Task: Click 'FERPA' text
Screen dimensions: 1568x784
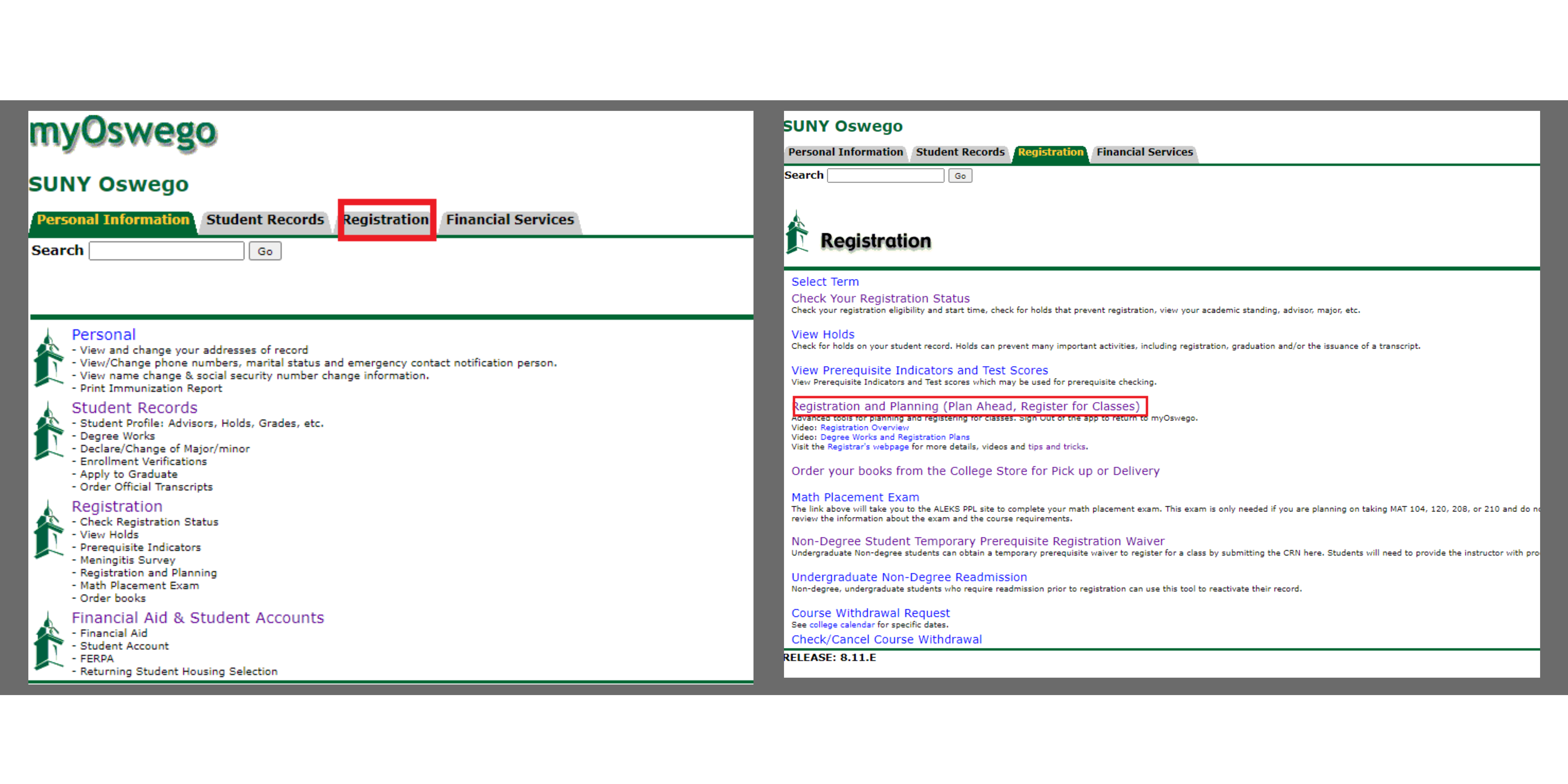Action: click(97, 659)
